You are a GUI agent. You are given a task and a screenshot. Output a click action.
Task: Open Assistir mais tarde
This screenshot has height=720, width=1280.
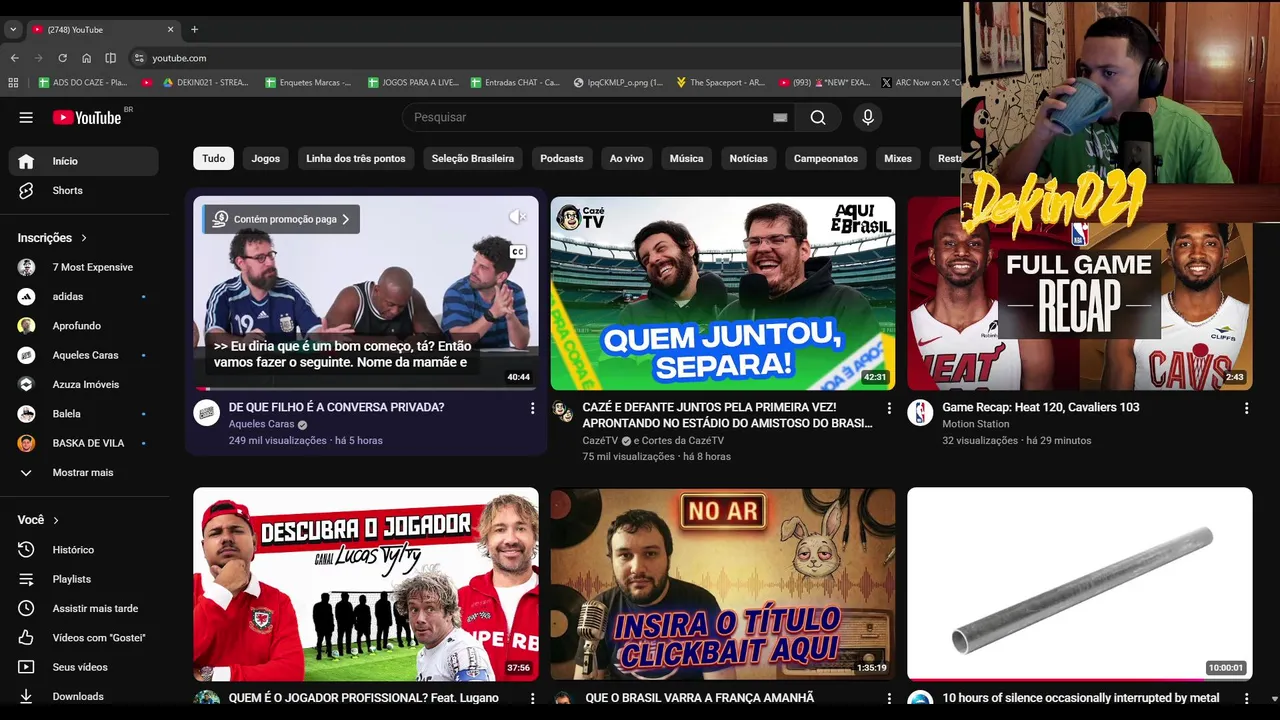[x=83, y=608]
